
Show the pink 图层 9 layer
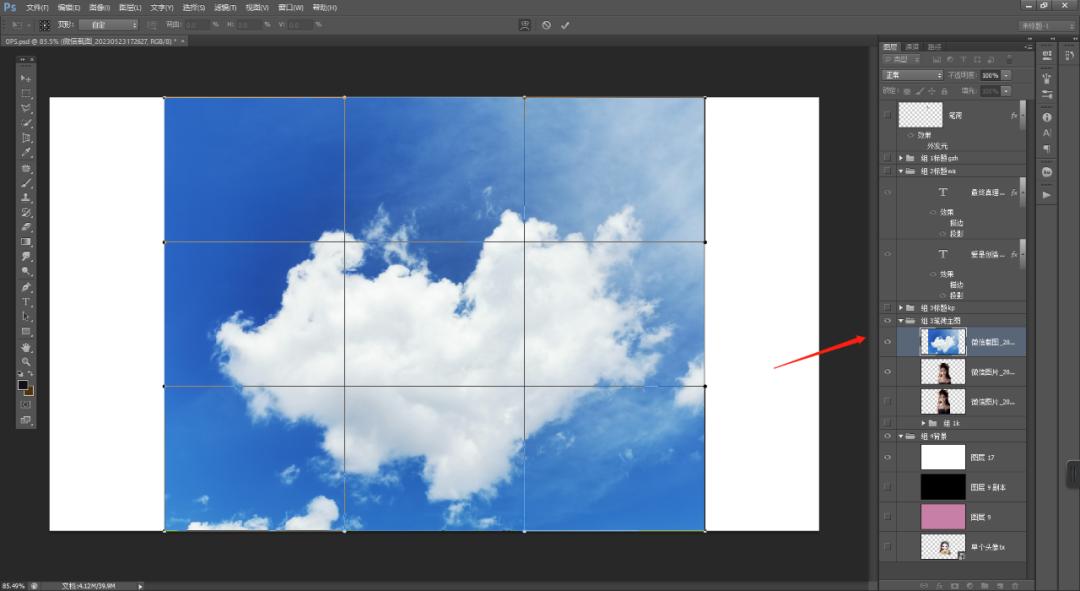tap(887, 517)
